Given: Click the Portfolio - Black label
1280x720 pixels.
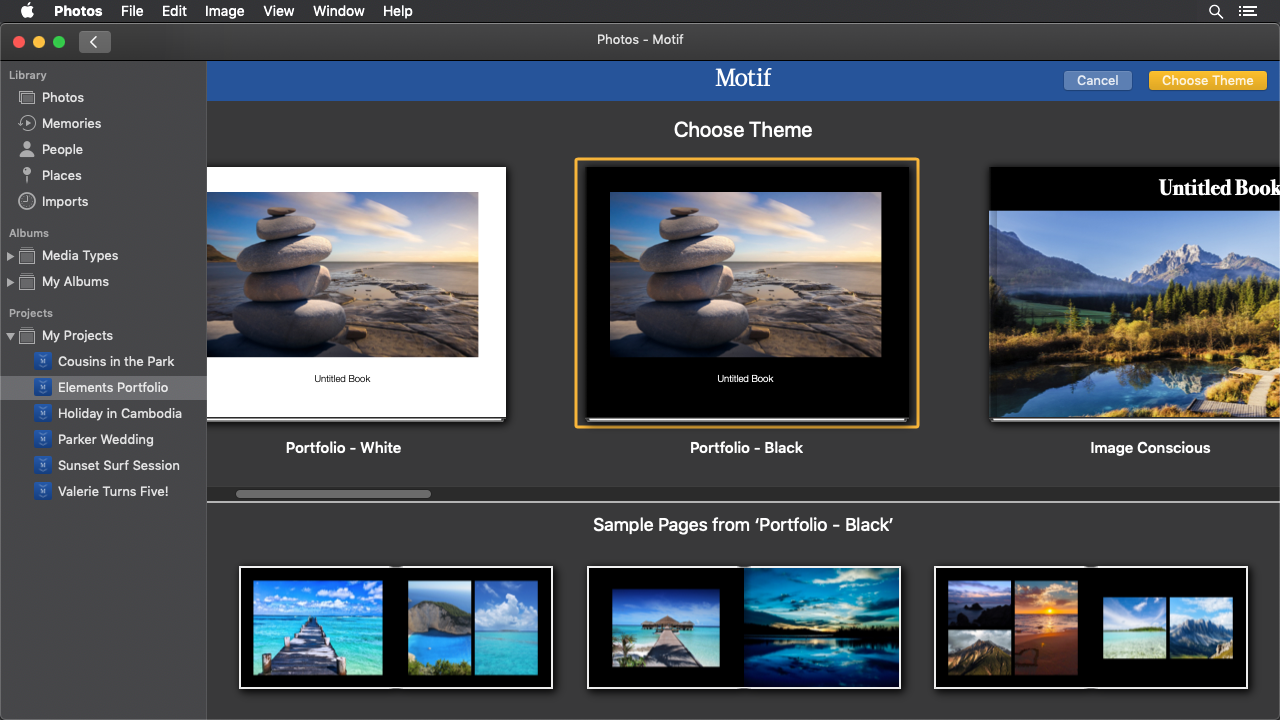Looking at the screenshot, I should pyautogui.click(x=746, y=448).
